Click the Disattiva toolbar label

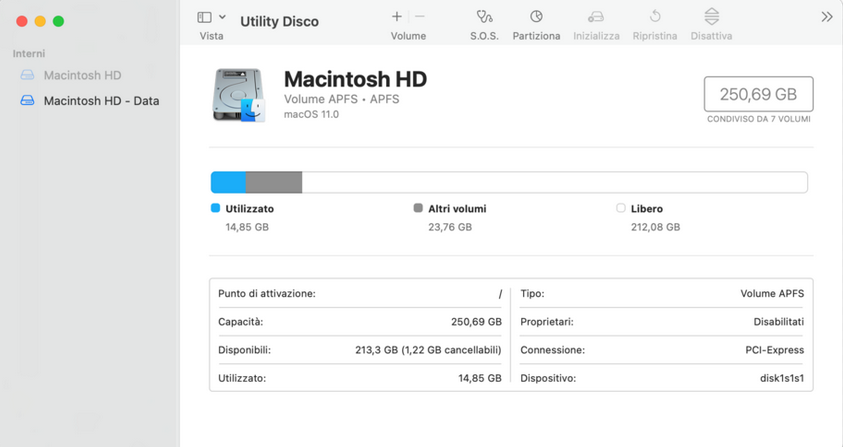coord(711,36)
